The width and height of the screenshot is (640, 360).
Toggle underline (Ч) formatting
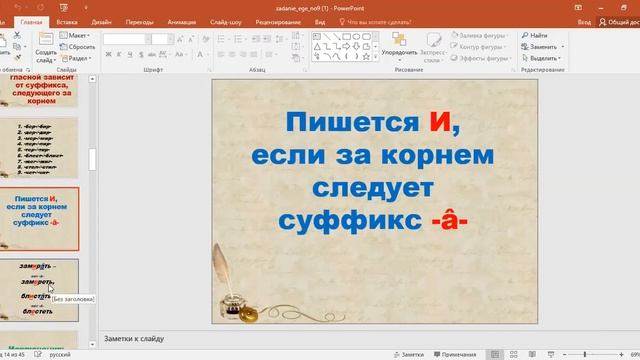point(130,54)
